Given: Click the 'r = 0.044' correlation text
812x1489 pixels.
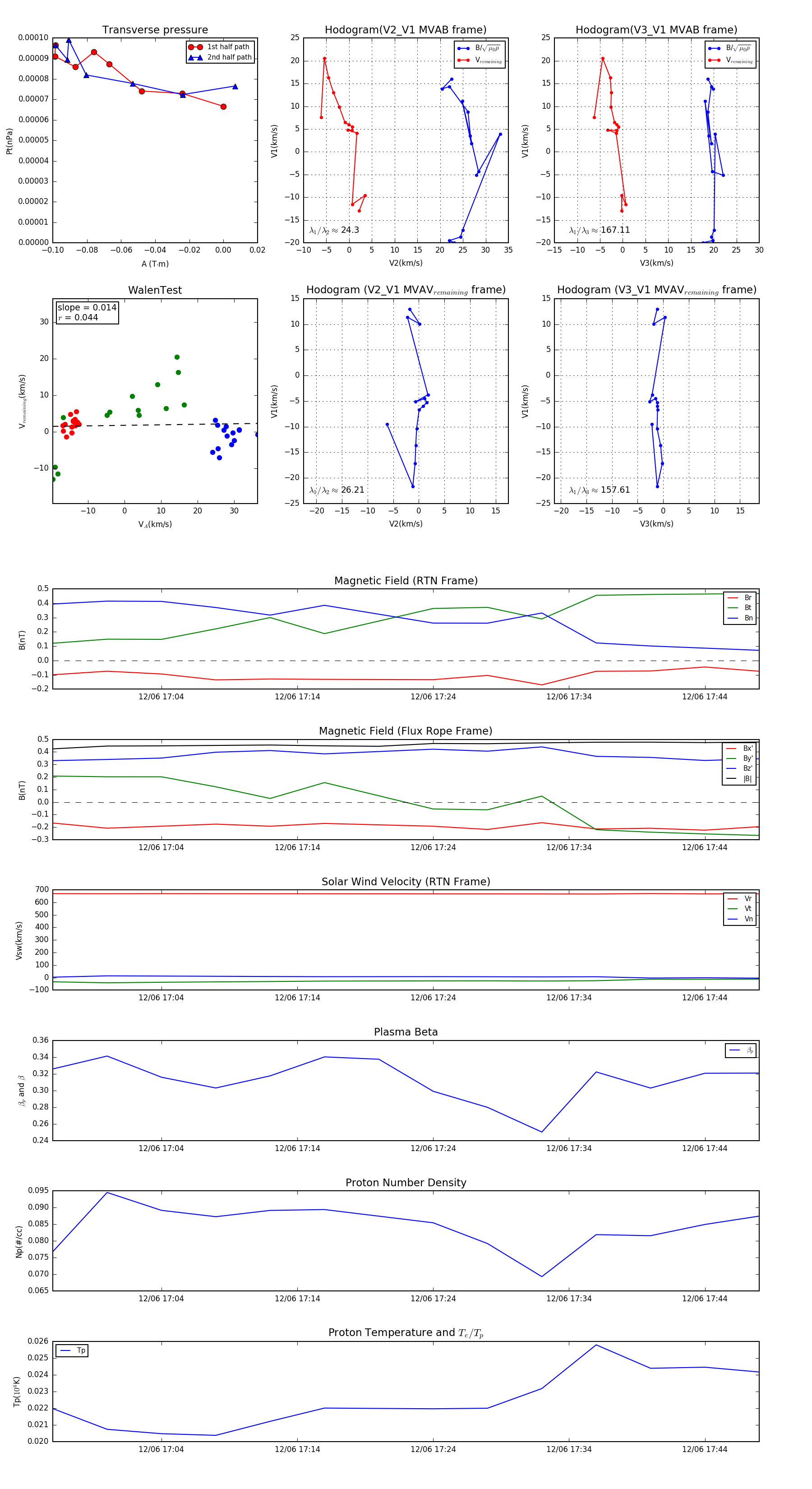Looking at the screenshot, I should (78, 317).
